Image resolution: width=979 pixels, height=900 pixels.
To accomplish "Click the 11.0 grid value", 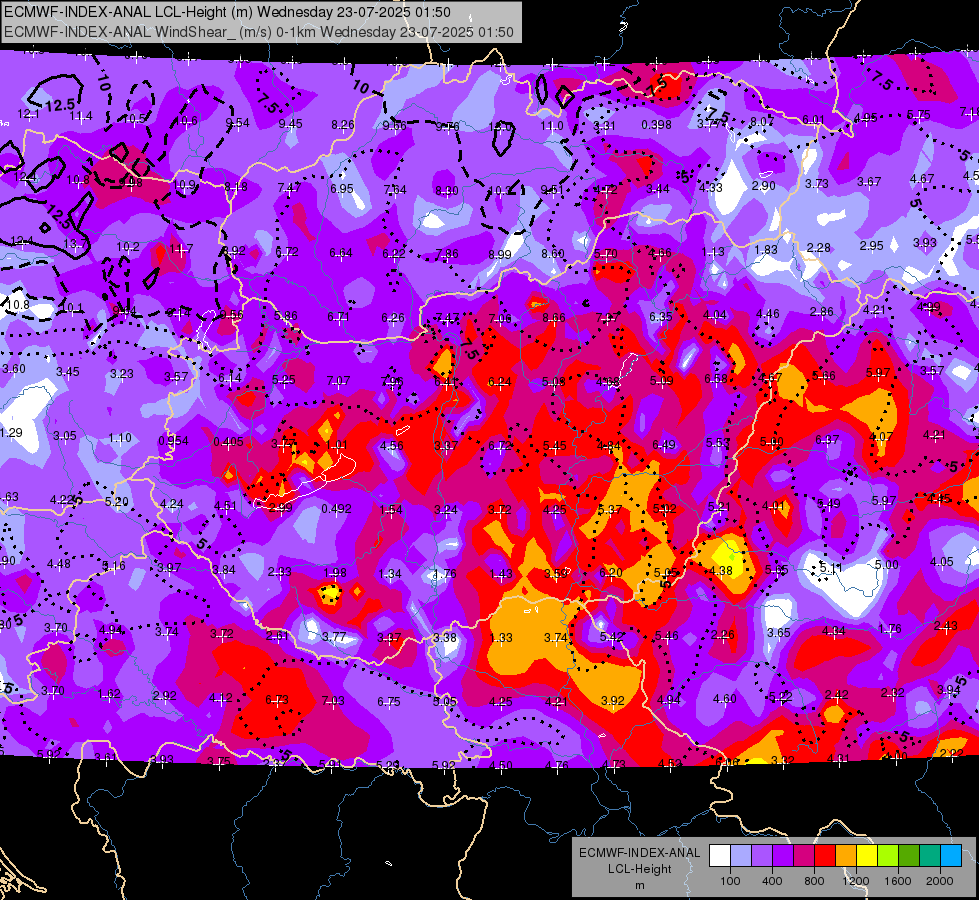I will [x=552, y=126].
